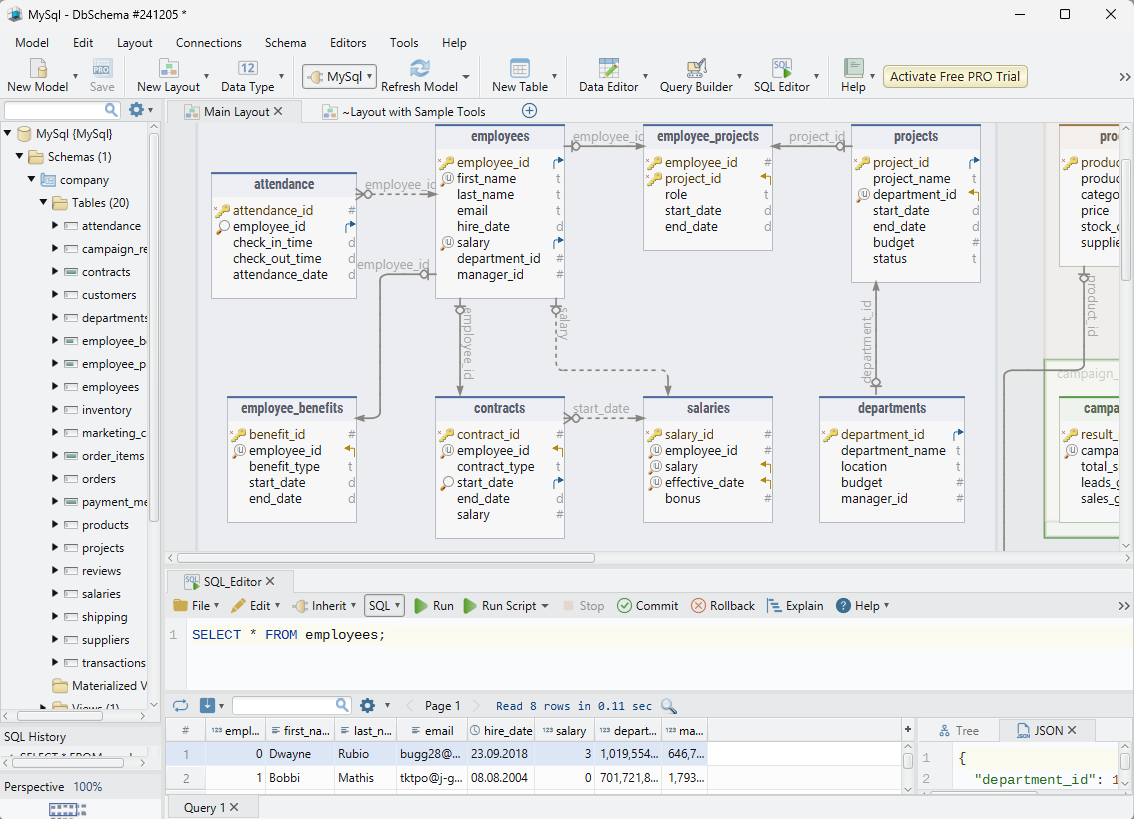This screenshot has width=1134, height=819.
Task: Click the add column plus icon in results
Action: coord(908,730)
